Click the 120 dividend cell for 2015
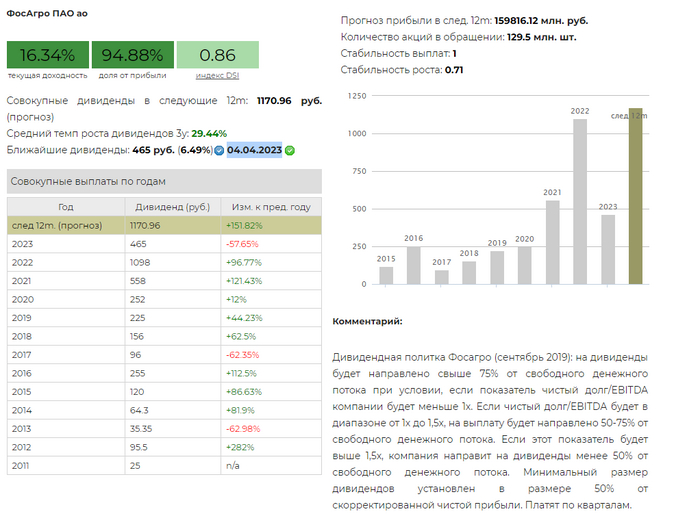Screen dimensions: 700x529 (172, 392)
